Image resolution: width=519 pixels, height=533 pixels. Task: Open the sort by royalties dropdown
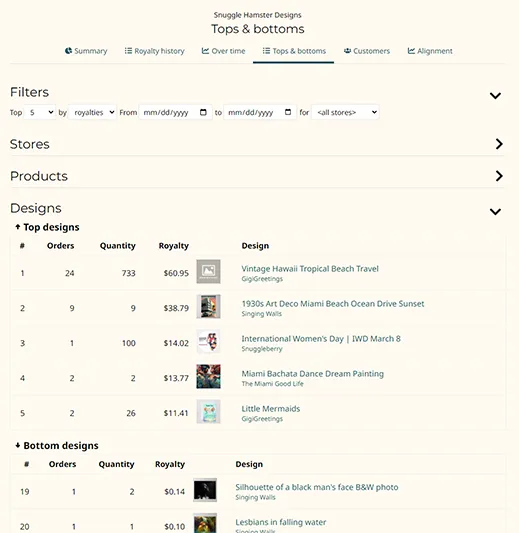click(92, 112)
